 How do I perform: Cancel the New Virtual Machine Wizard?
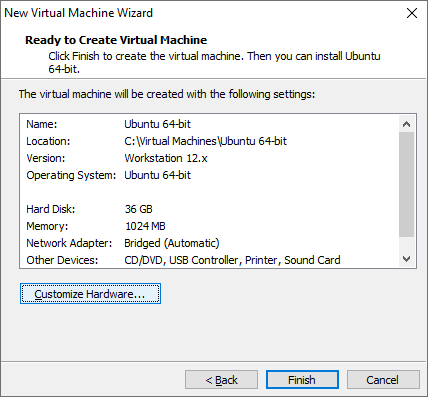(x=383, y=380)
